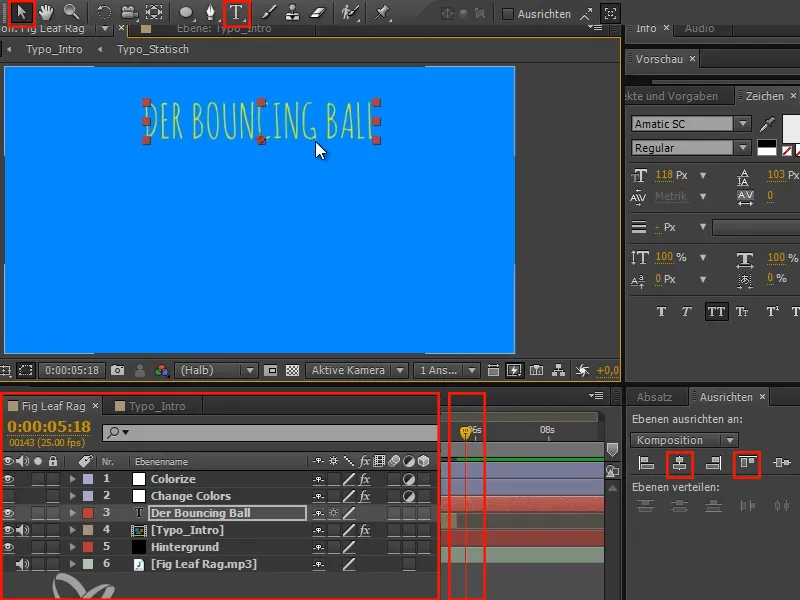Mute the Fig Leaf Rag.mp3 audio
Image resolution: width=800 pixels, height=600 pixels.
(22, 564)
